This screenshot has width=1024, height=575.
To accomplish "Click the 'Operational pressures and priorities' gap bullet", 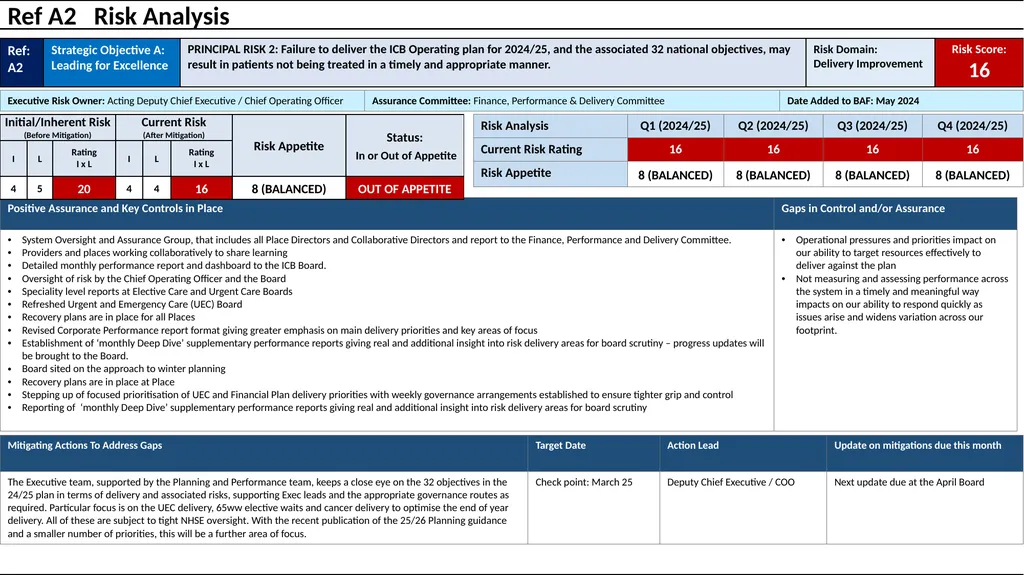I will [895, 252].
